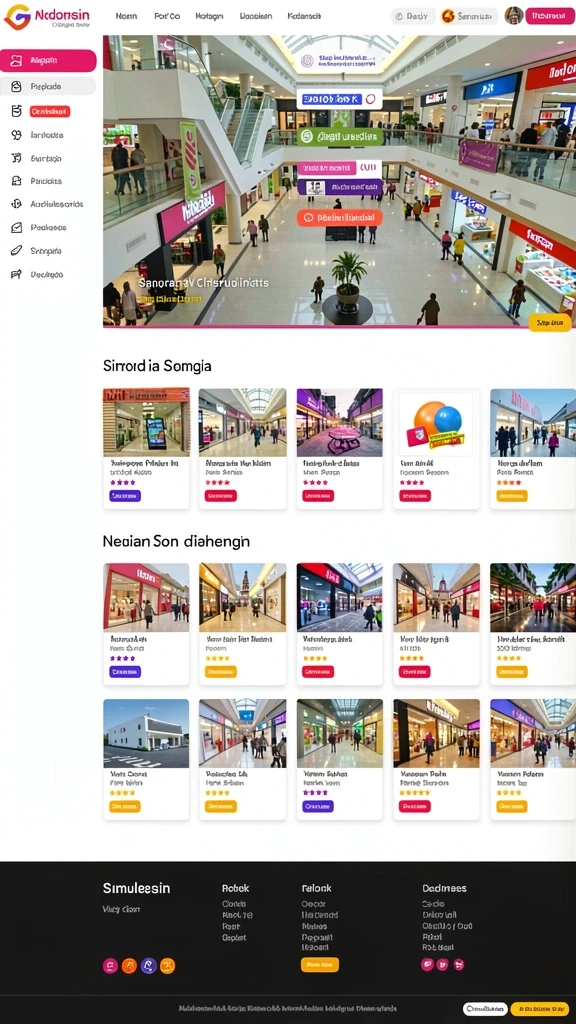Click the orange circular icon in footer left group
The image size is (576, 1024).
(x=129, y=966)
